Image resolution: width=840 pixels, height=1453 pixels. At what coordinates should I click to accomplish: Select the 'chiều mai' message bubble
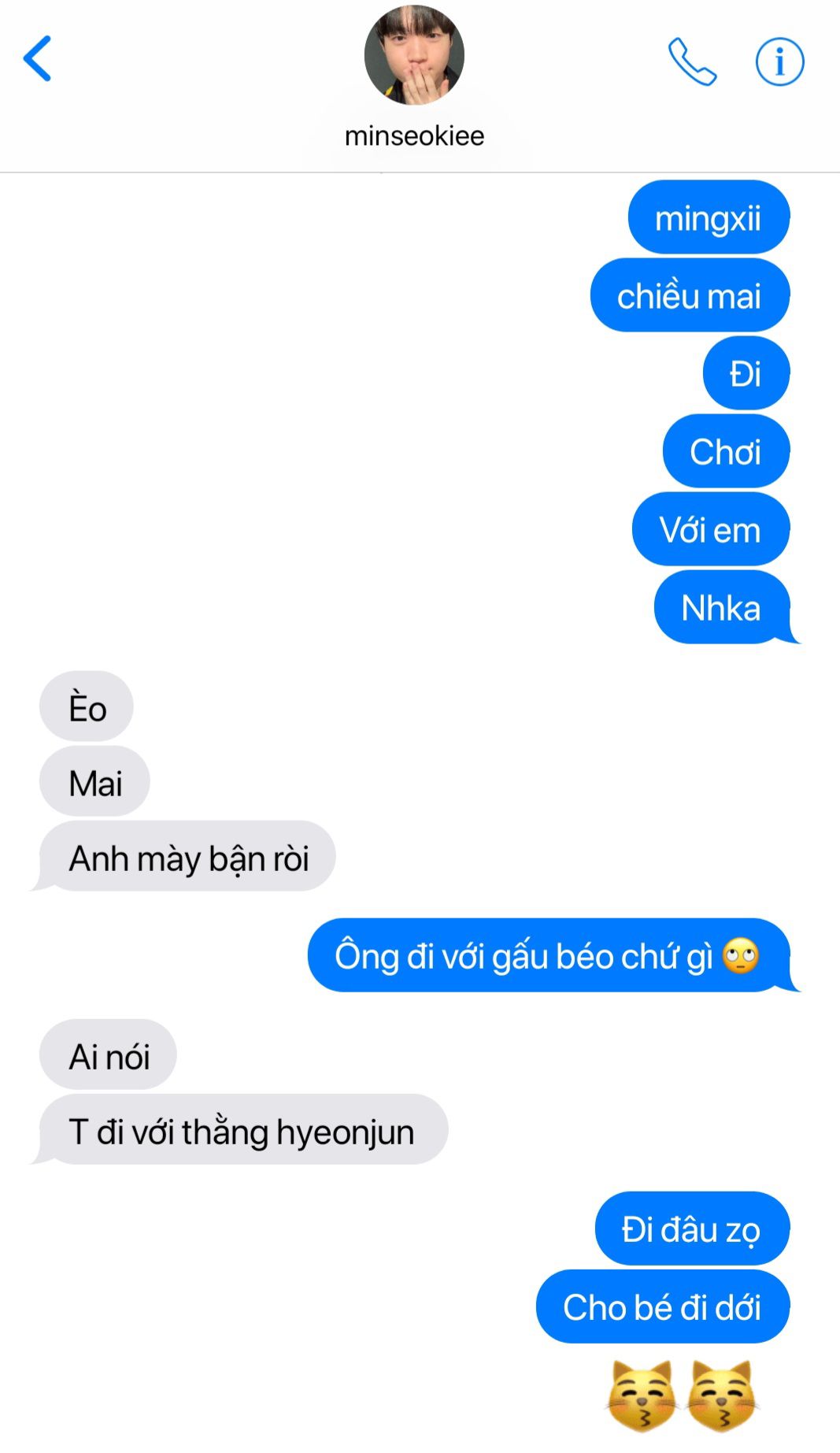(x=690, y=295)
